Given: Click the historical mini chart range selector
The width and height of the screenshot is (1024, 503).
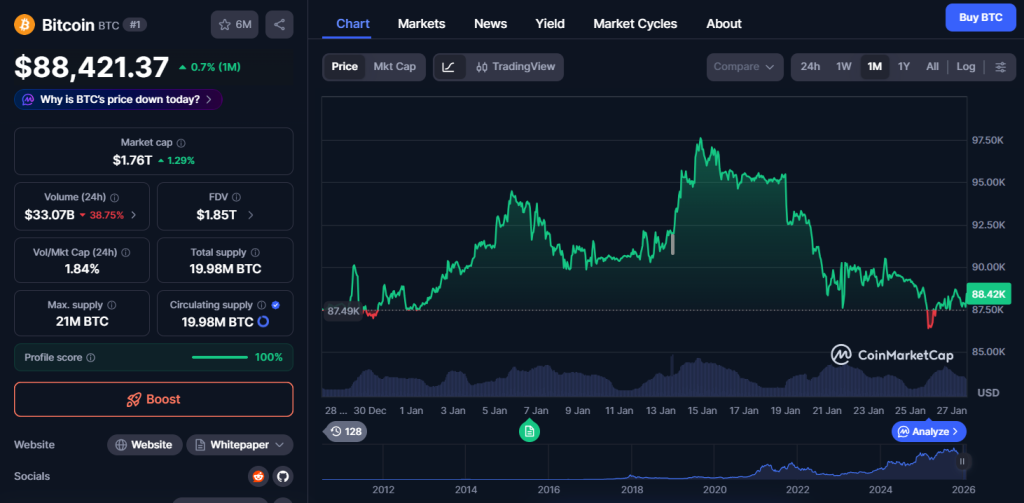Looking at the screenshot, I should [x=644, y=464].
